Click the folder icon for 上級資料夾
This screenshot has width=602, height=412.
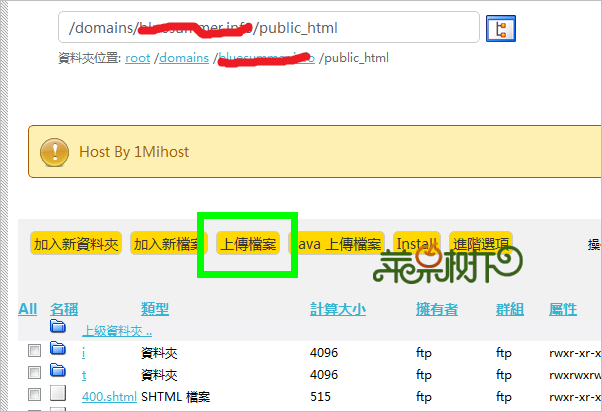(x=58, y=327)
